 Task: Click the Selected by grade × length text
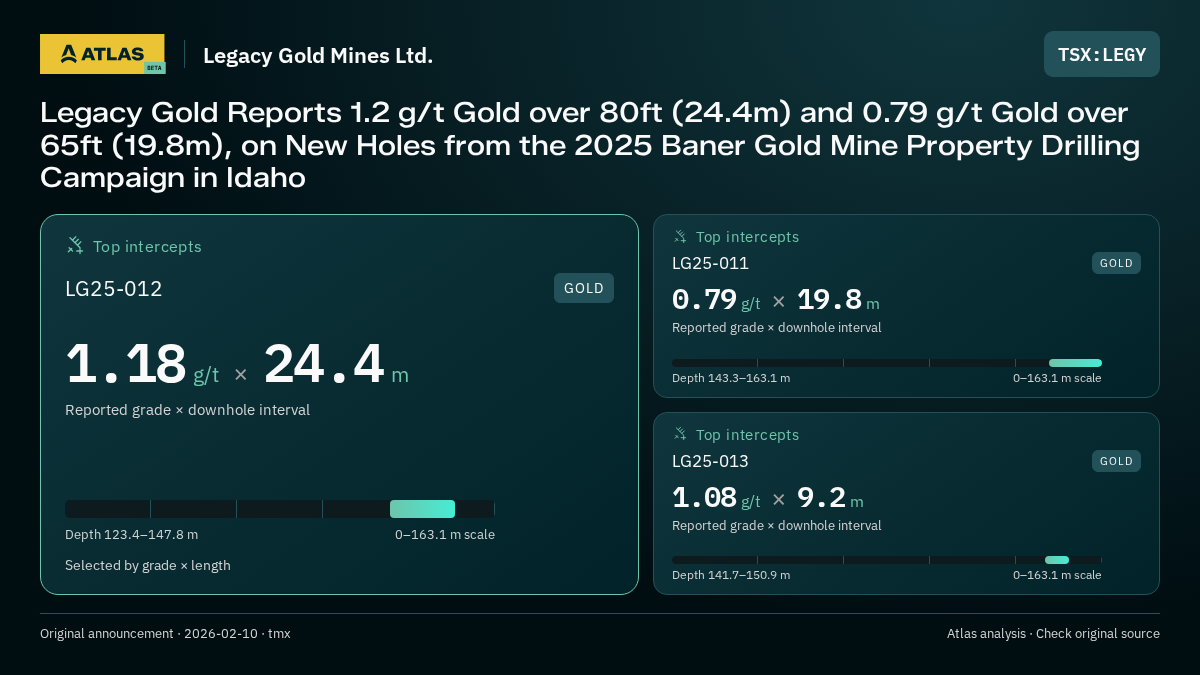[148, 566]
